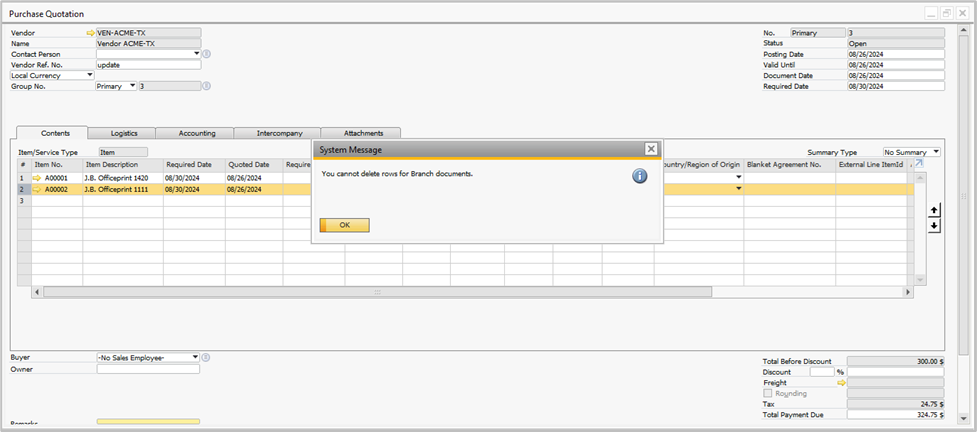Open the Accounting tab
The image size is (977, 432).
(x=197, y=133)
